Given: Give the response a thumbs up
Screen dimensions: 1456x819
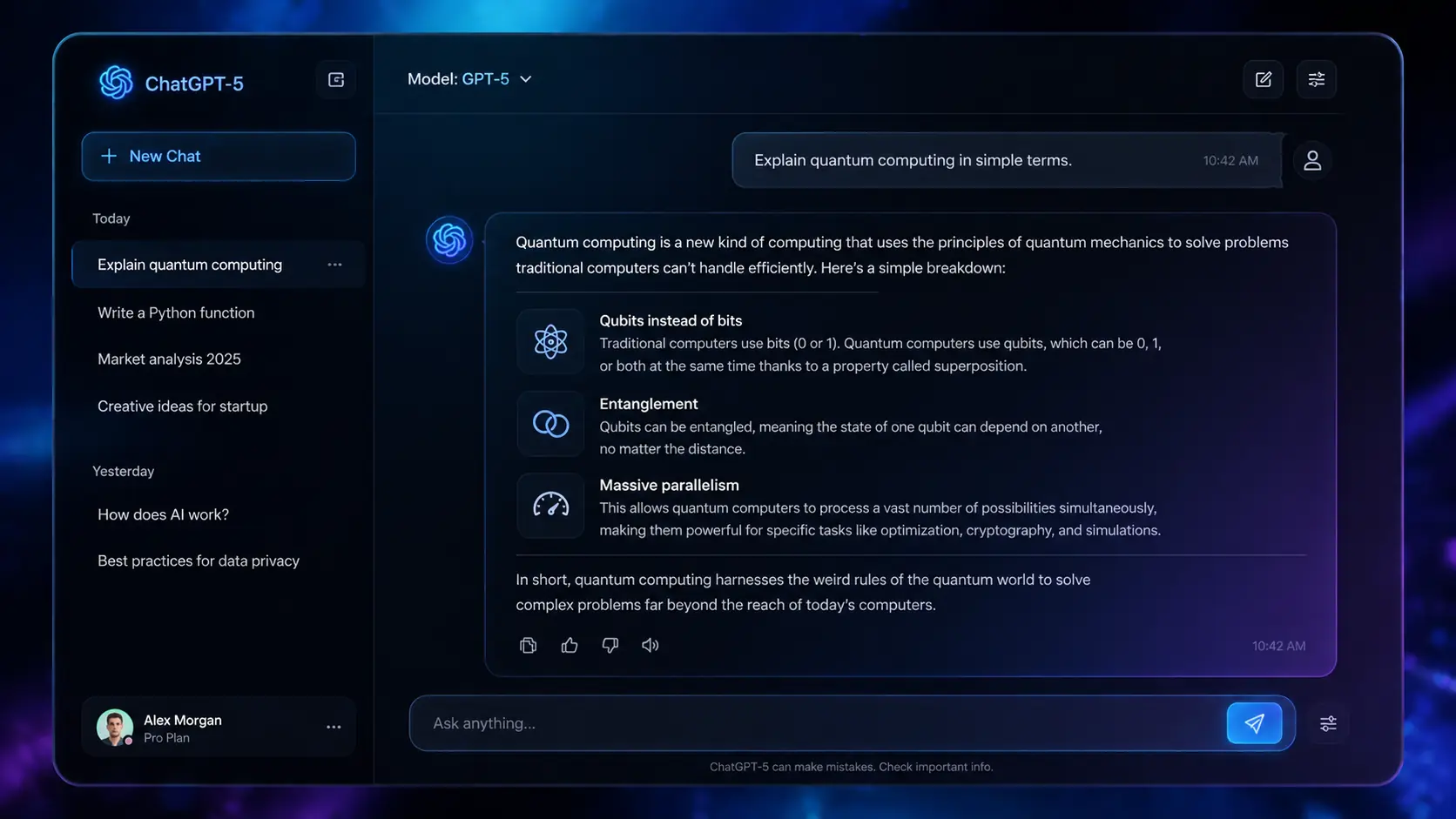Looking at the screenshot, I should pos(569,645).
